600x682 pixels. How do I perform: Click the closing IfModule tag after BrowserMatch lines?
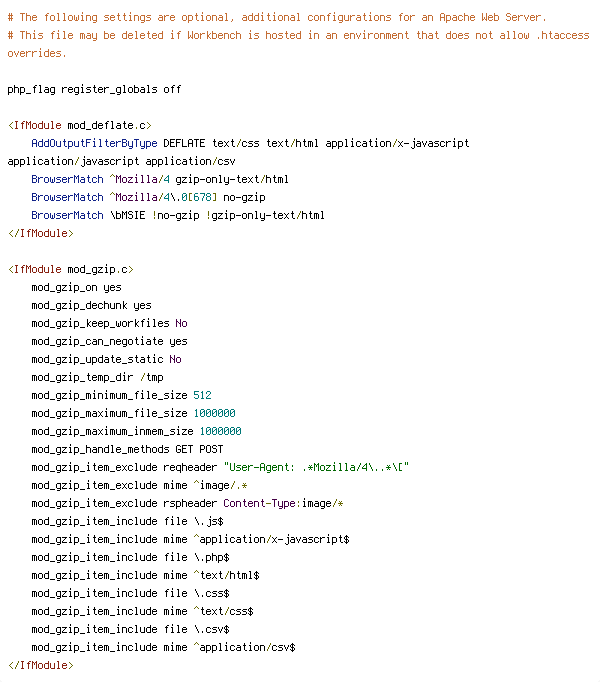[x=40, y=233]
